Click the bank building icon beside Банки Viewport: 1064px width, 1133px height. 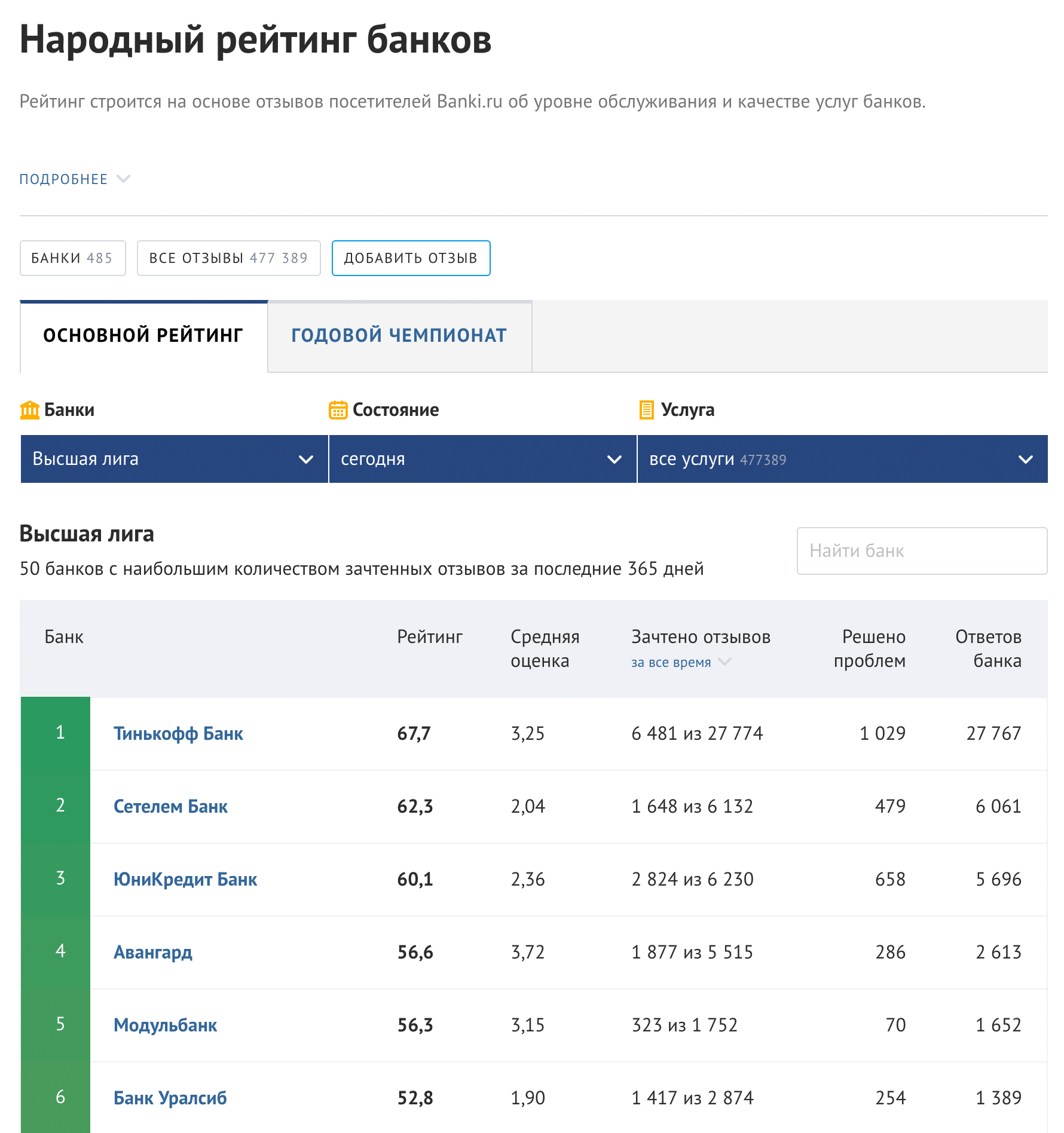coord(30,410)
